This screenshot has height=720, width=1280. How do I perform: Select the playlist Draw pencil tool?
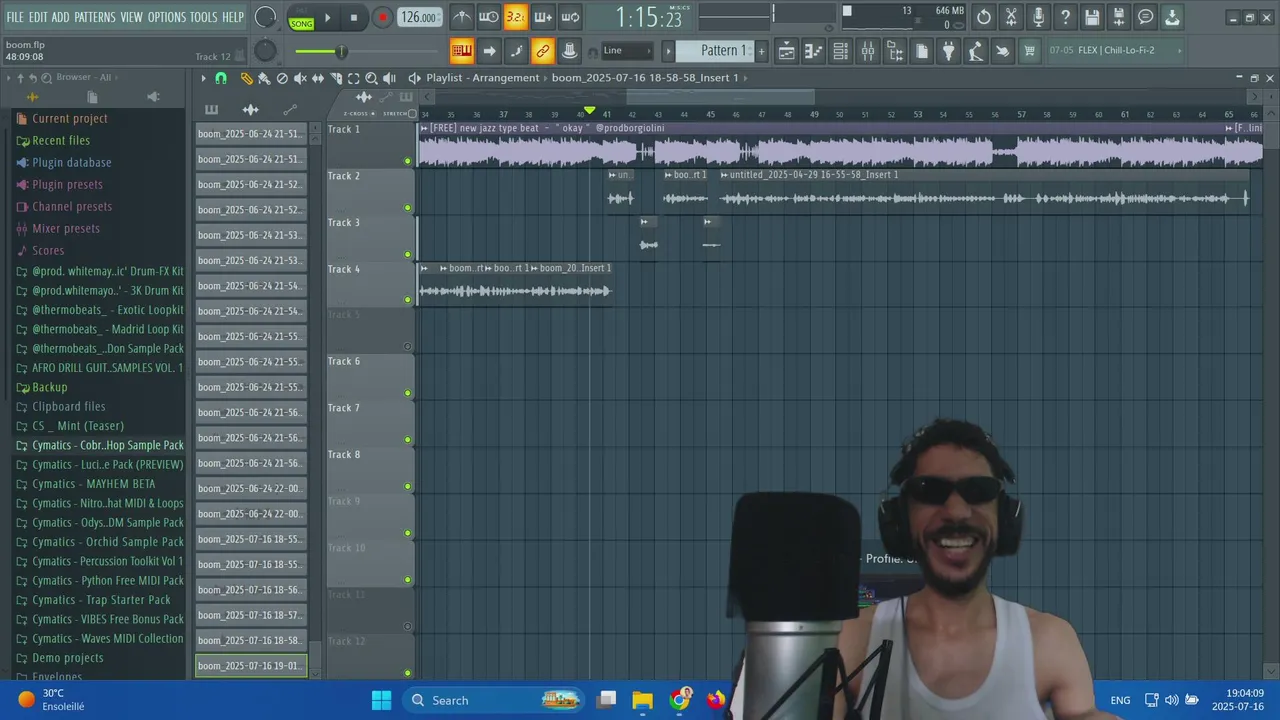point(246,78)
